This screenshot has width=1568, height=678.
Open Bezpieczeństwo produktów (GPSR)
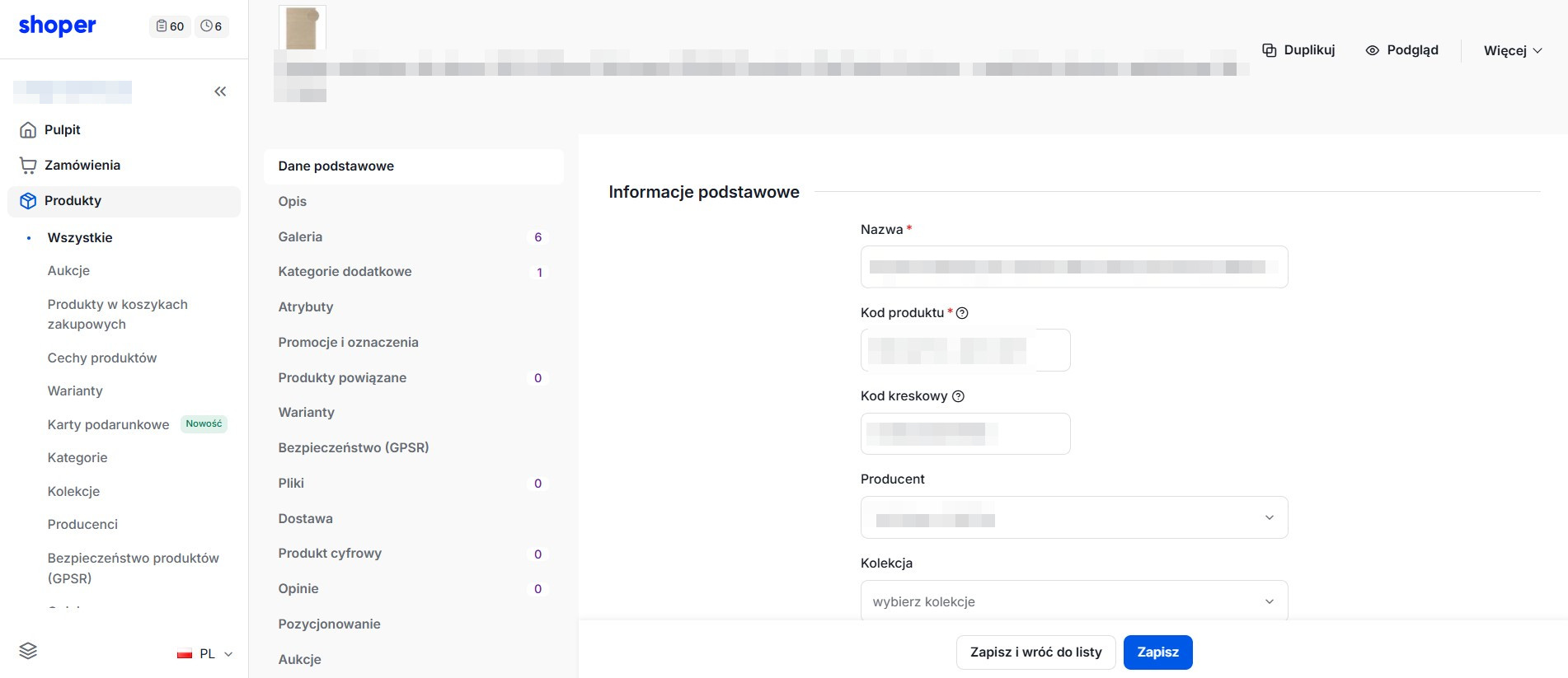click(x=133, y=568)
